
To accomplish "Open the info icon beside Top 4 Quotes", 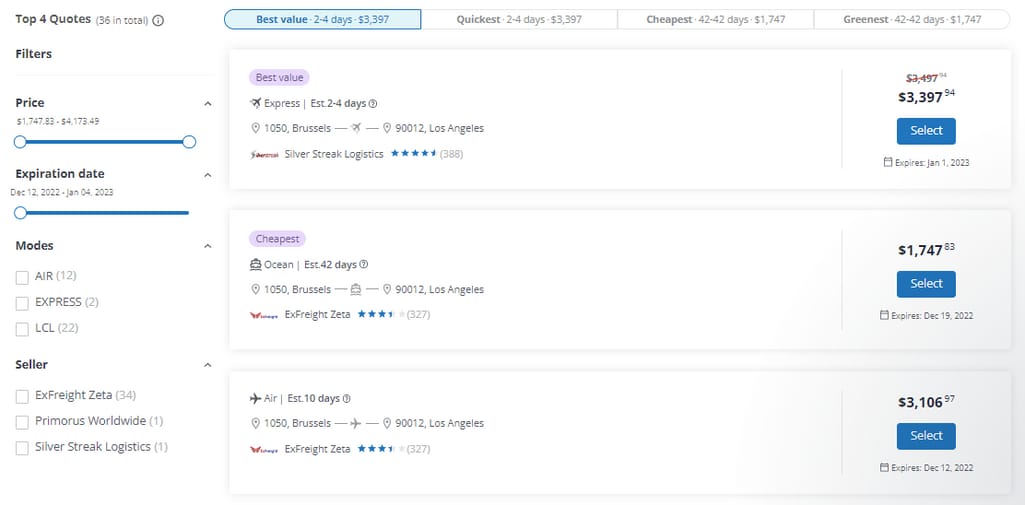I will (158, 20).
